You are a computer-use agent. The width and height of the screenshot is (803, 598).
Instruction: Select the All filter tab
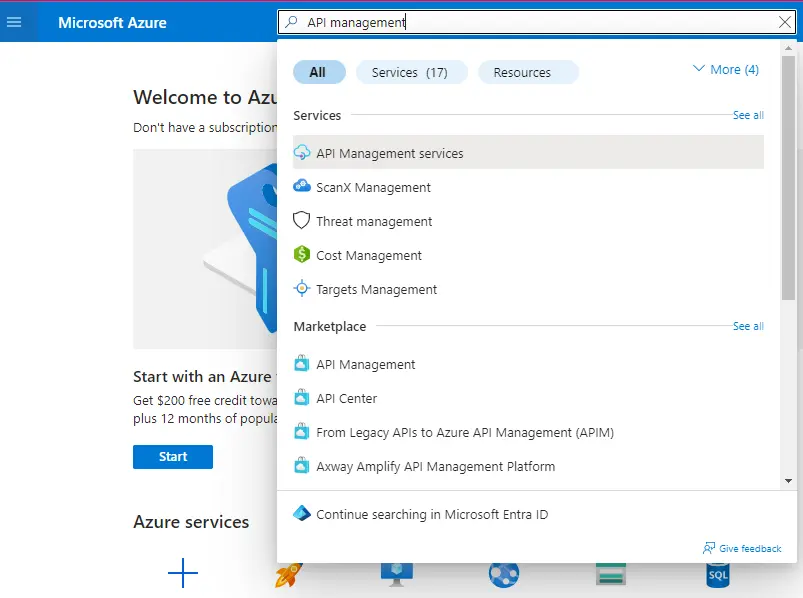click(319, 72)
